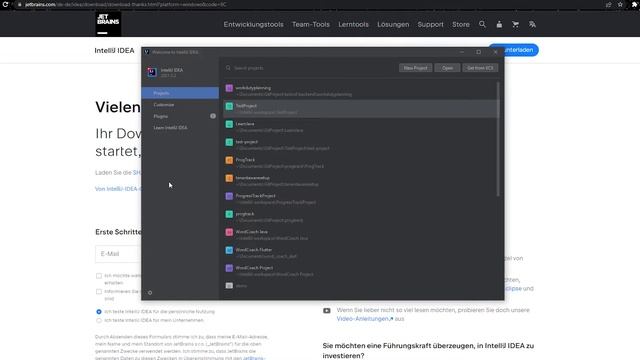Focus the E-Mail input field
The width and height of the screenshot is (640, 360).
118,254
